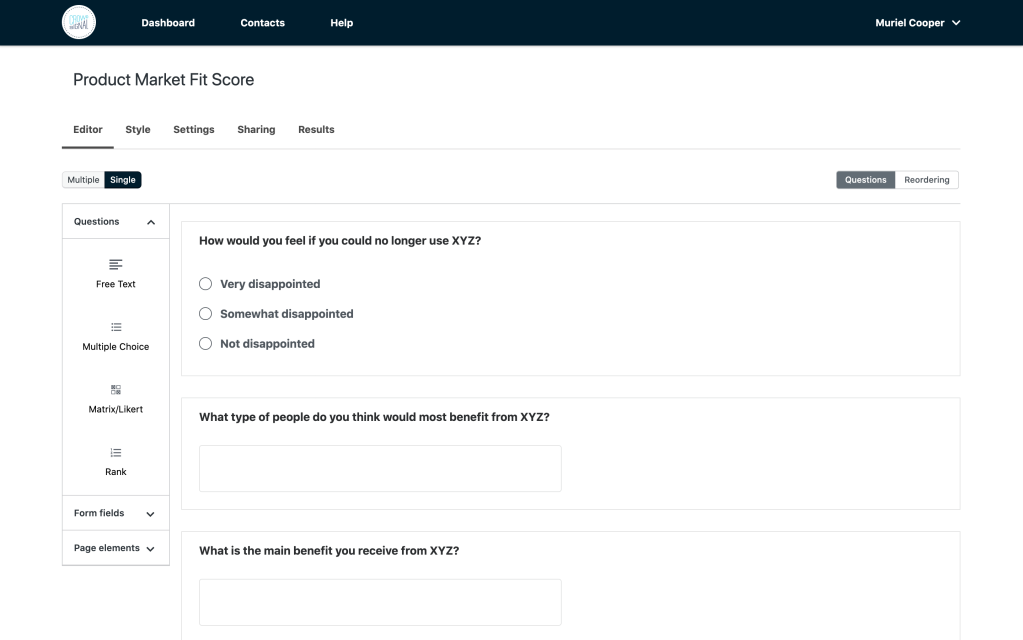Add a Free Text question icon

(116, 265)
